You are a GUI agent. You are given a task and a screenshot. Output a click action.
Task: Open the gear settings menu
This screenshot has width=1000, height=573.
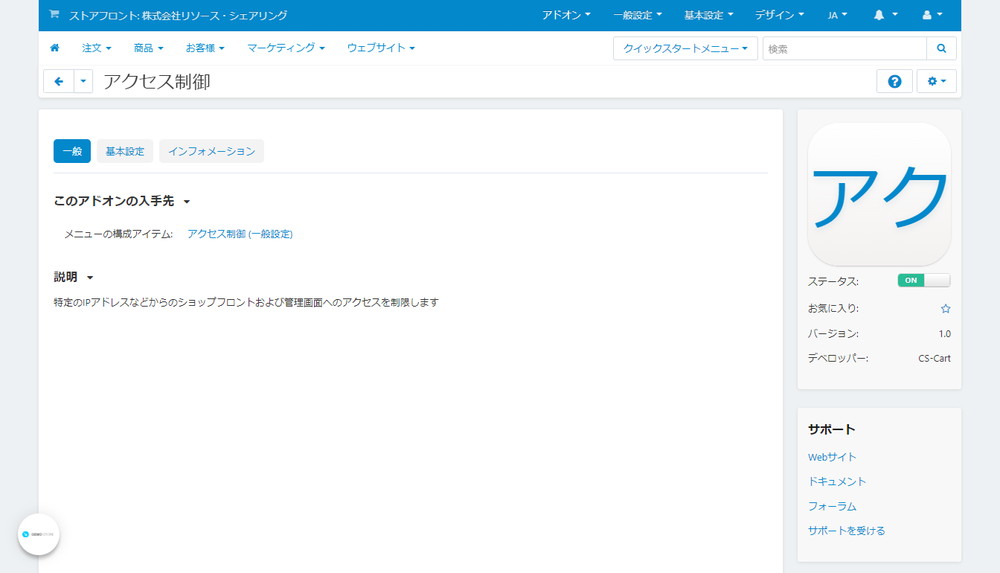[936, 82]
